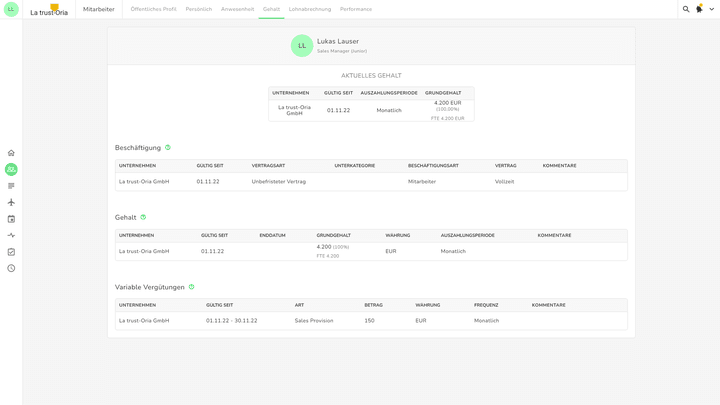Click the La trust-Oria logo
The image size is (720, 405).
[x=49, y=10]
